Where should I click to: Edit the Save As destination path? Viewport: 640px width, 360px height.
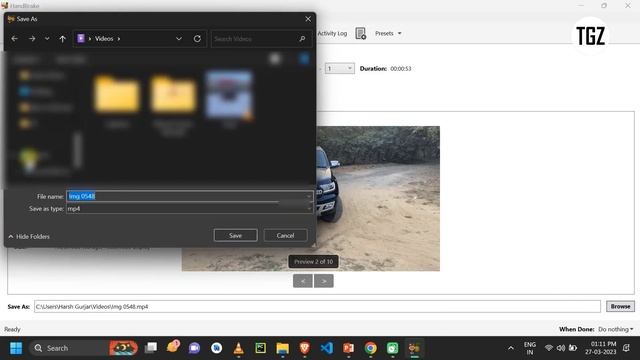[317, 307]
